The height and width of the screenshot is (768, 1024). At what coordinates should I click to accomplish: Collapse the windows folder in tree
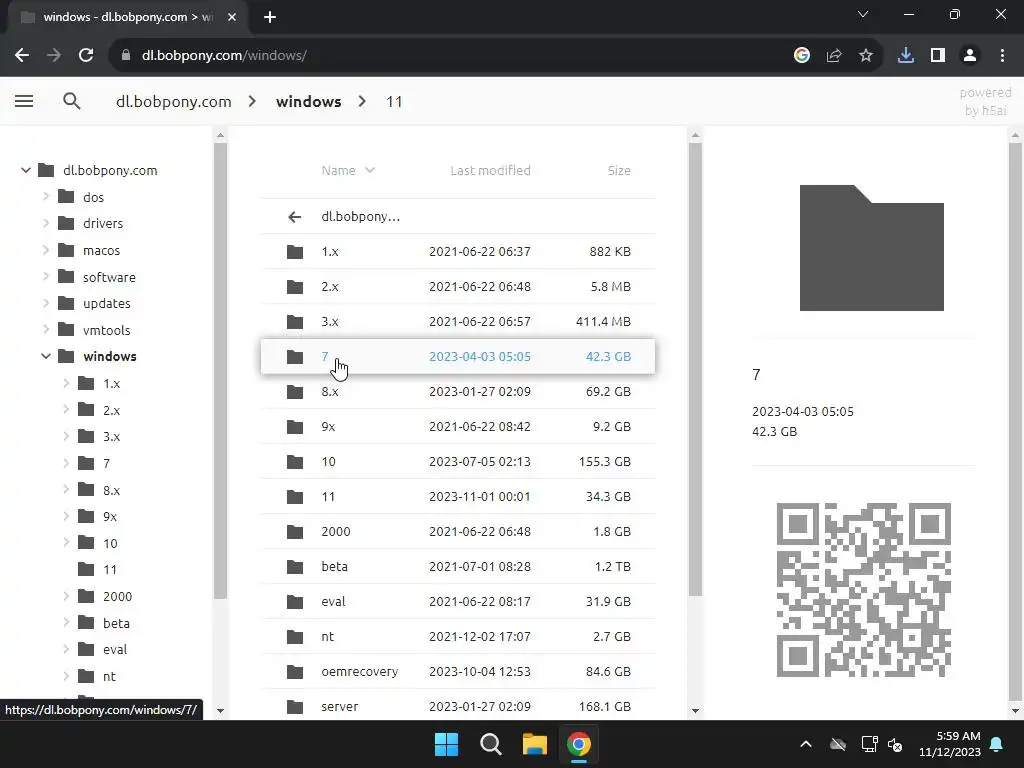[46, 357]
